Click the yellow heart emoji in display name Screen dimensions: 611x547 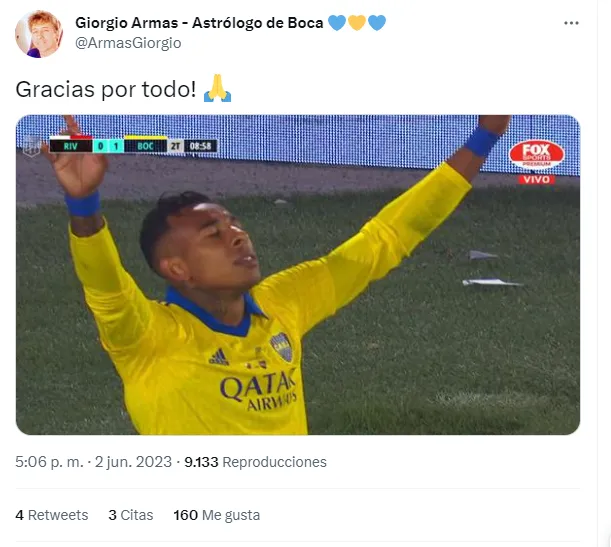point(357,23)
